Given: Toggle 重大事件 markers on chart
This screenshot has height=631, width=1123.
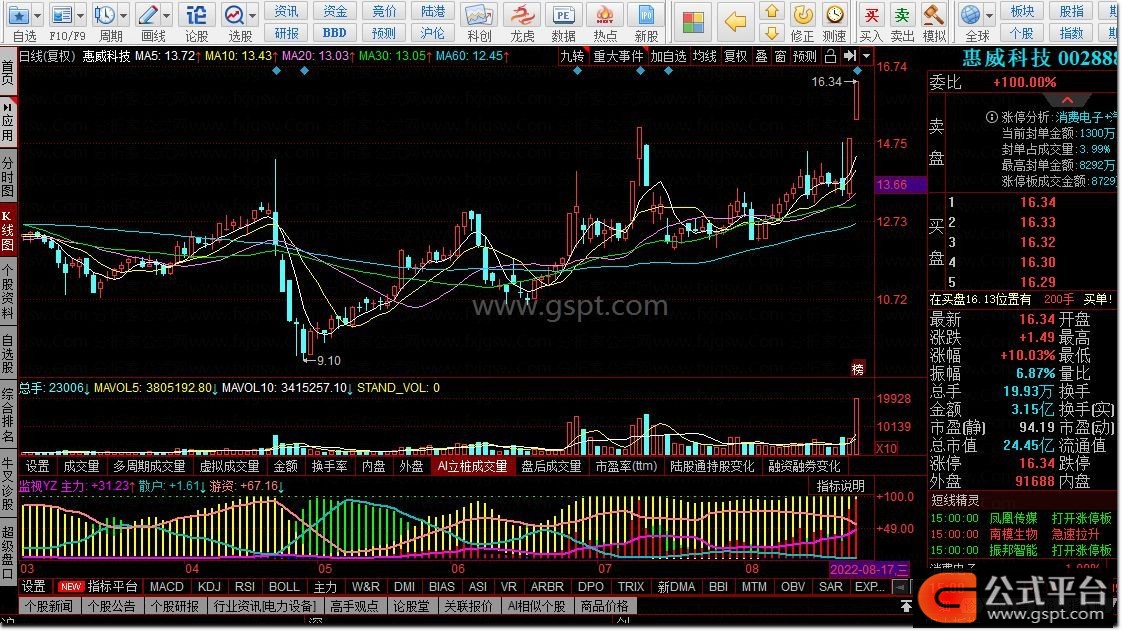Looking at the screenshot, I should (618, 56).
